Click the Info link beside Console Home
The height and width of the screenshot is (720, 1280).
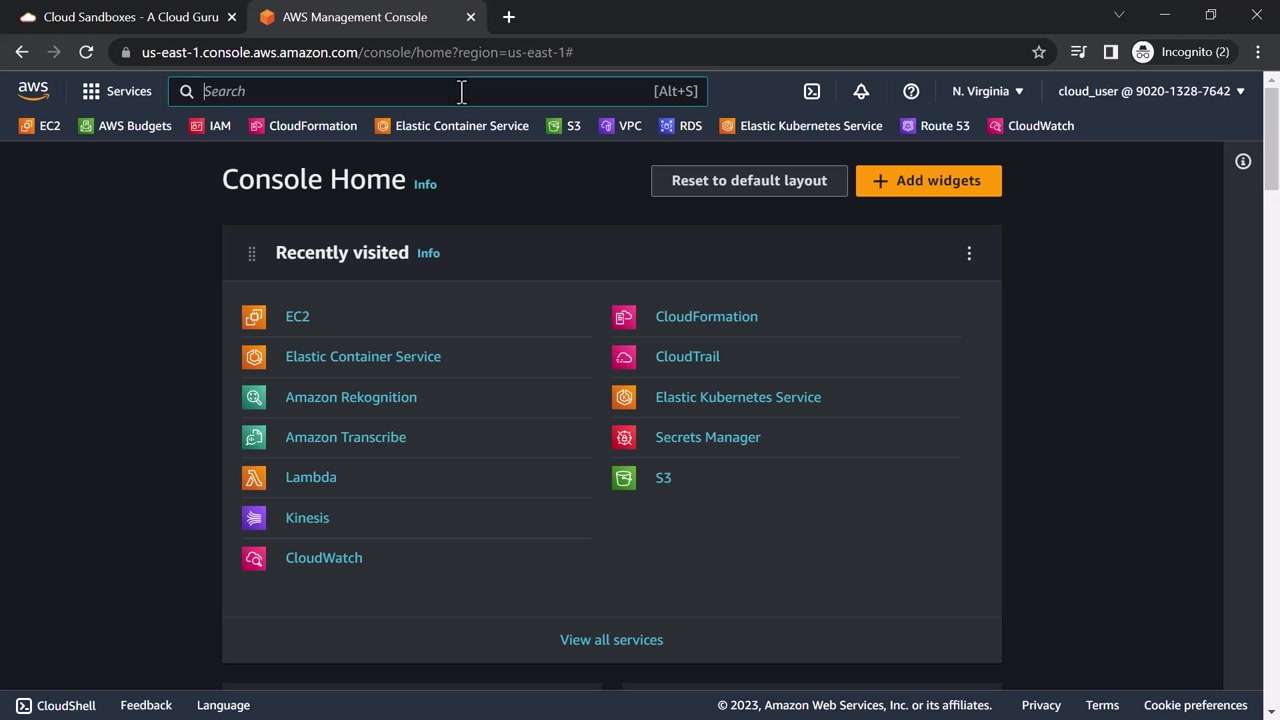(425, 184)
